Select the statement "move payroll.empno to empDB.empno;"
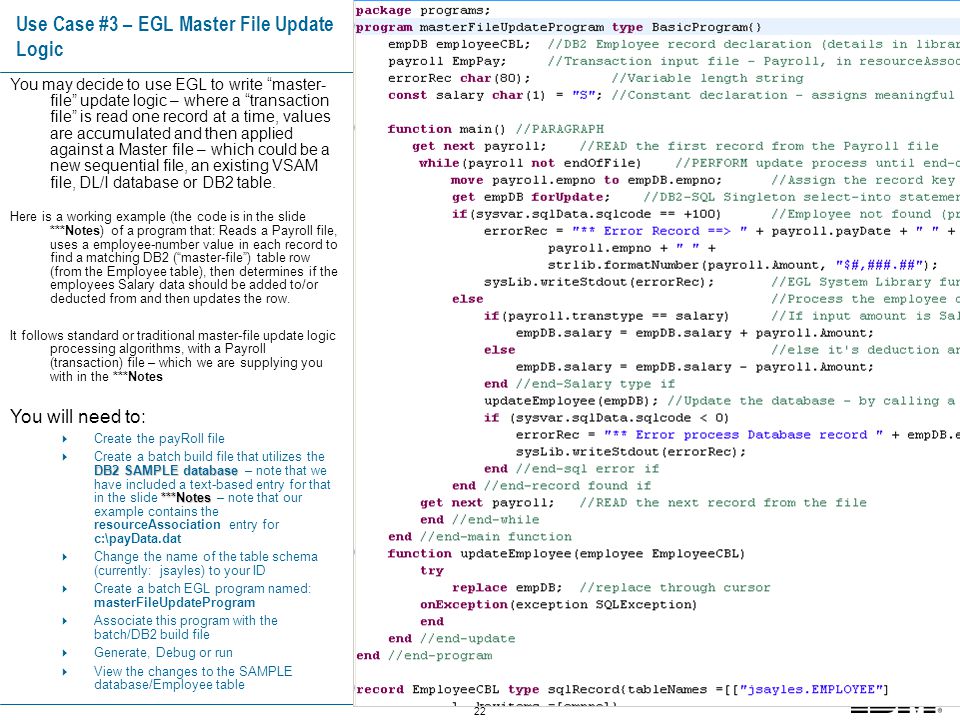Image resolution: width=960 pixels, height=720 pixels. pyautogui.click(x=587, y=181)
